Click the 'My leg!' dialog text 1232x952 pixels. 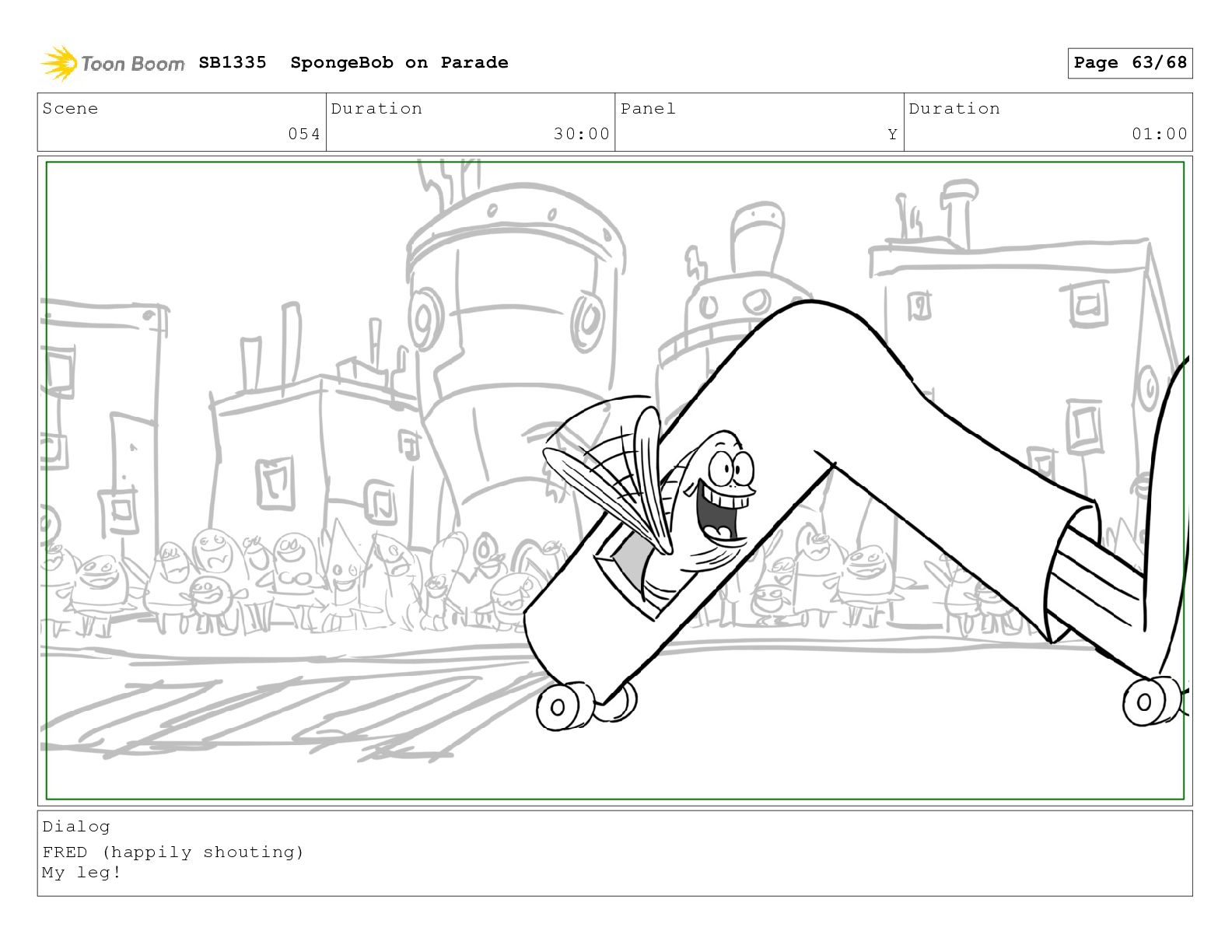tap(82, 873)
